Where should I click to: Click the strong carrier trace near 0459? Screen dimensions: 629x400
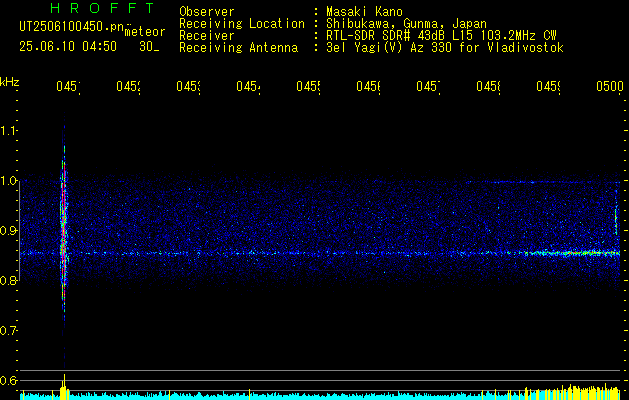(570, 253)
